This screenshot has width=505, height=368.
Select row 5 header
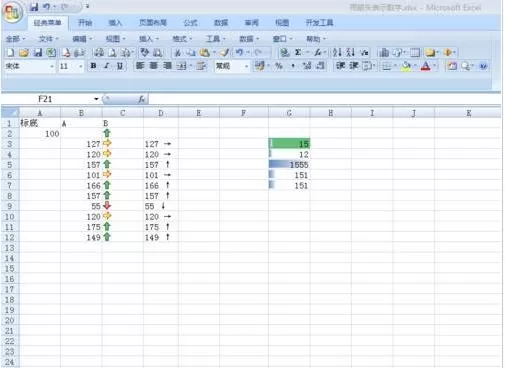[10, 165]
